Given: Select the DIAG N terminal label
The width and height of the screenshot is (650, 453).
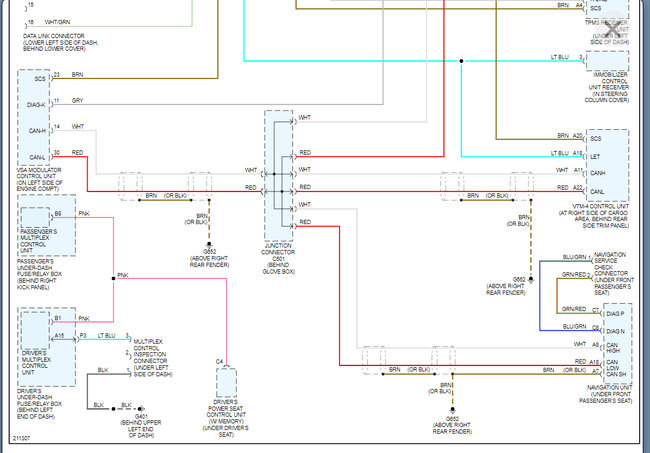Looking at the screenshot, I should pyautogui.click(x=615, y=331).
